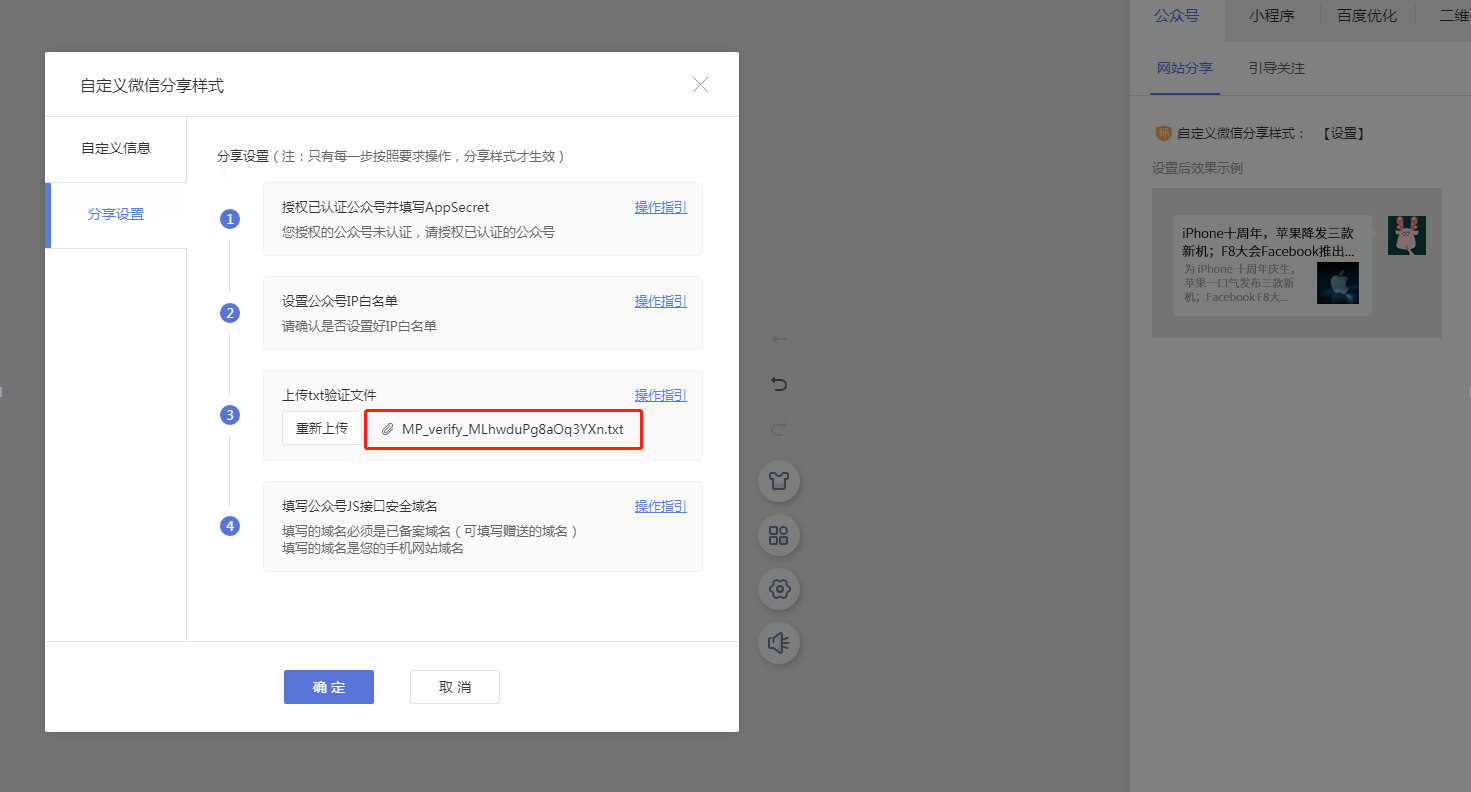Close the 自定义微信分享样式 dialog
Viewport: 1471px width, 792px height.
pyautogui.click(x=700, y=85)
